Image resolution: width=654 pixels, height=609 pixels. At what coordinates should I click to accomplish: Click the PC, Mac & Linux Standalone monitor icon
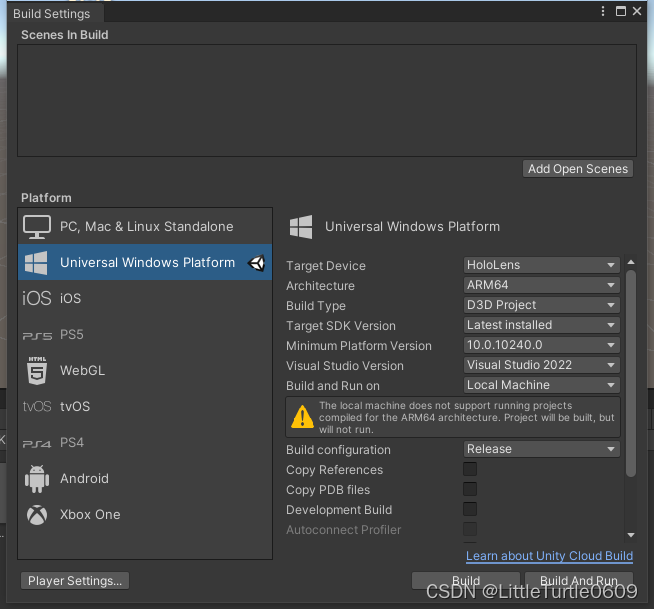pos(37,227)
